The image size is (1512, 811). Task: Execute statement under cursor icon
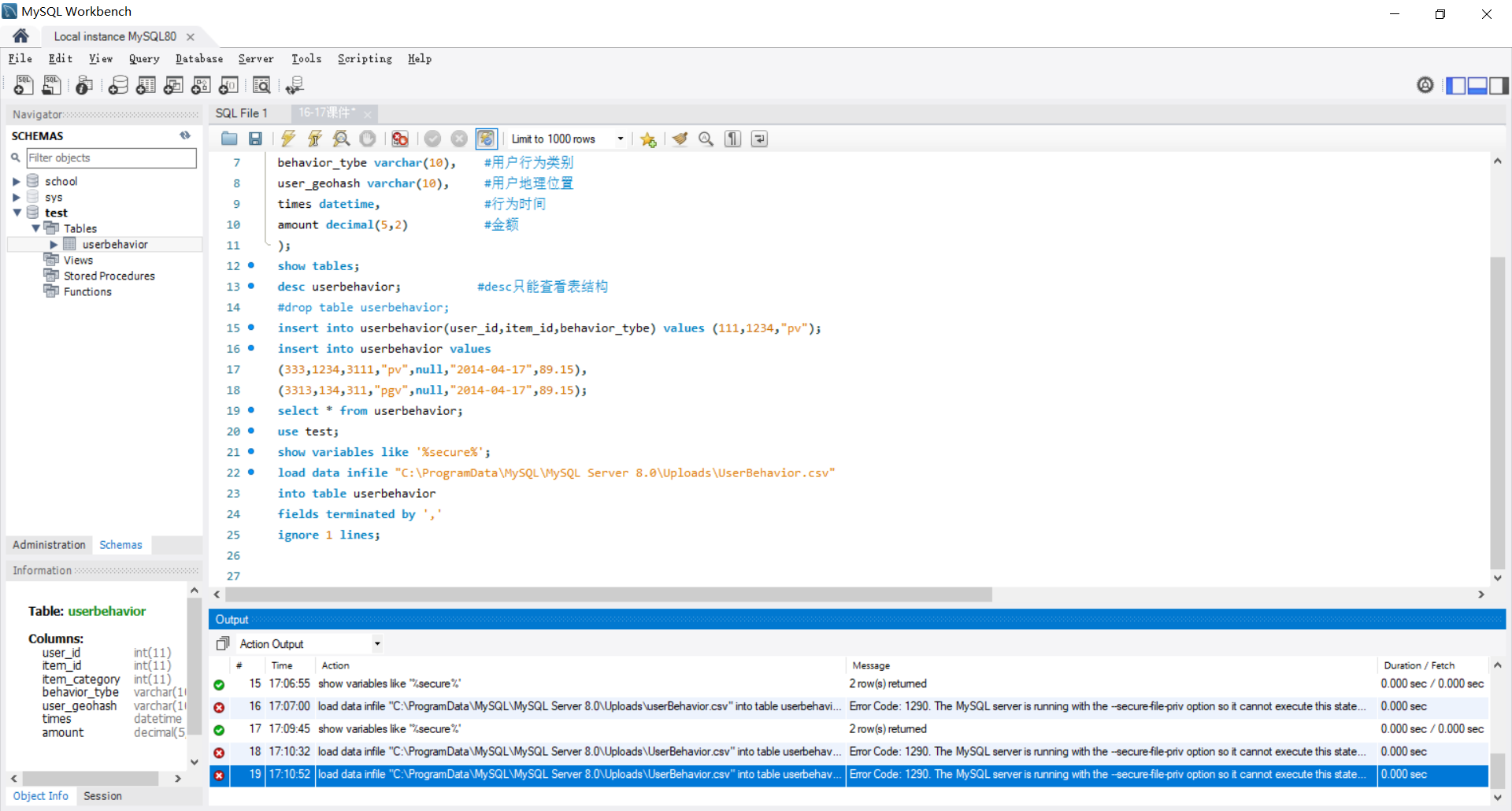pyautogui.click(x=315, y=139)
